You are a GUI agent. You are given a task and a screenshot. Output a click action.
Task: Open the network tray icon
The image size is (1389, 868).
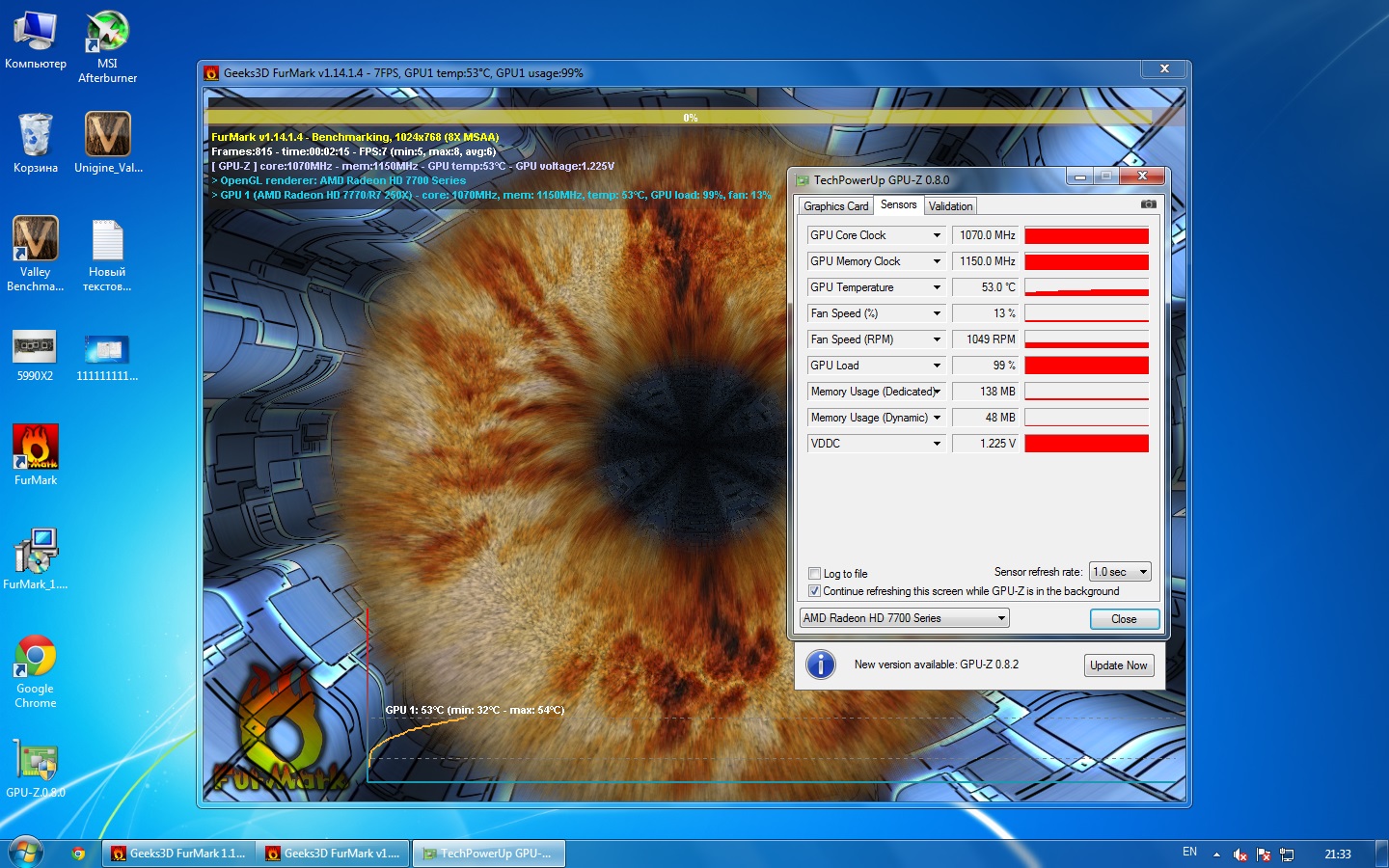coord(1287,854)
